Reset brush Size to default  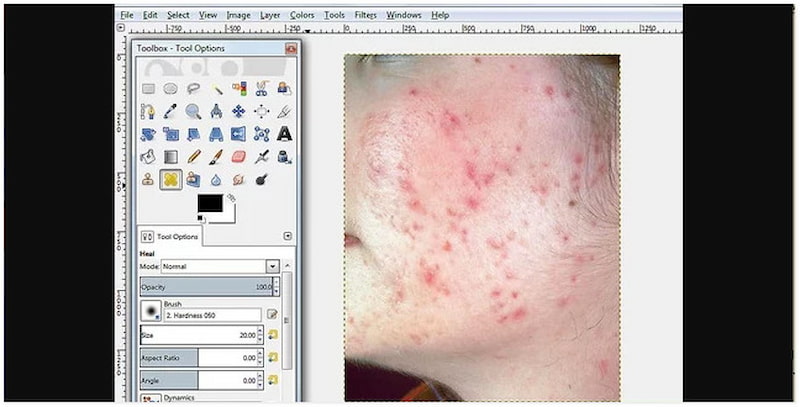272,334
